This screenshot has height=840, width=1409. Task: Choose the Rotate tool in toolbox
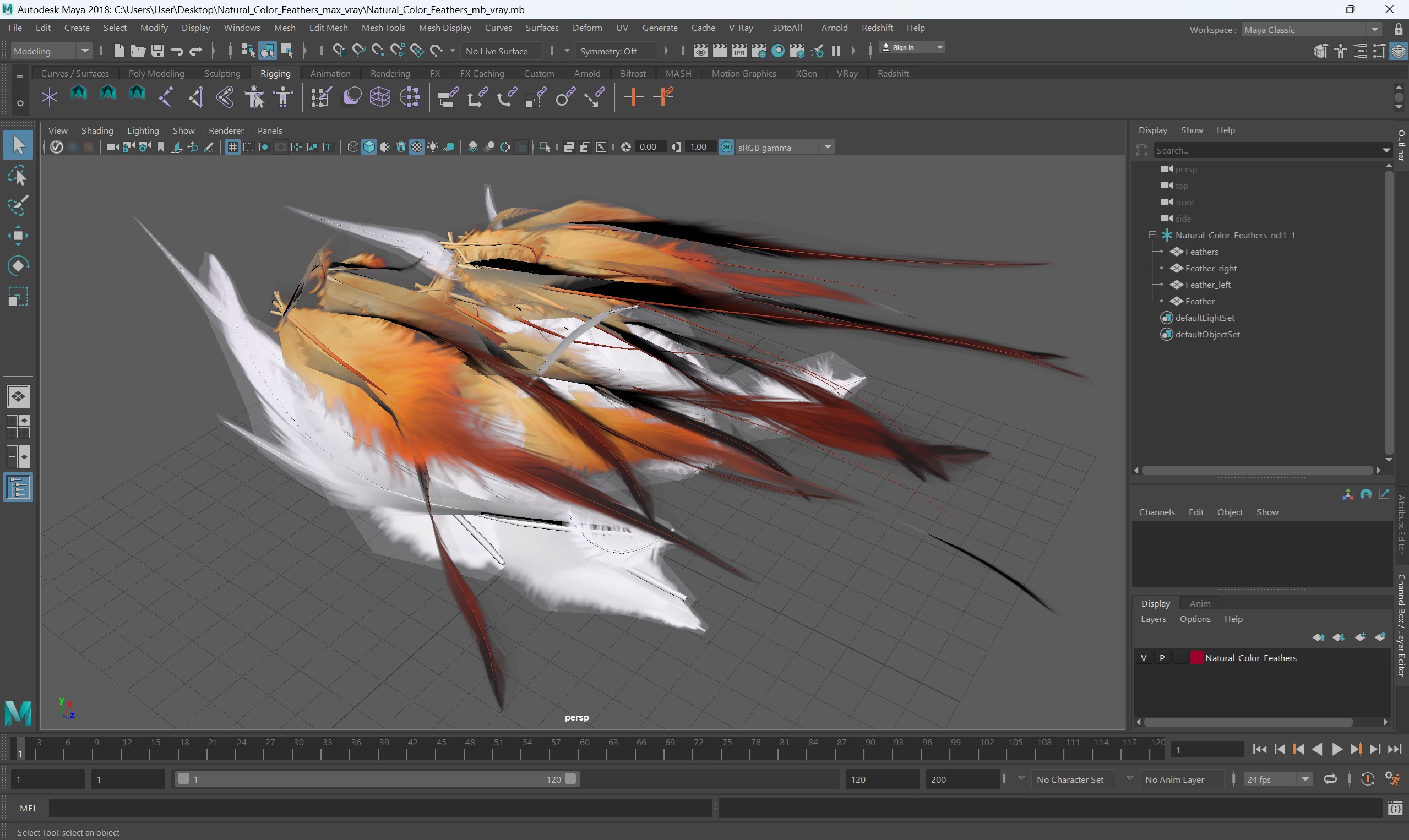(x=18, y=265)
